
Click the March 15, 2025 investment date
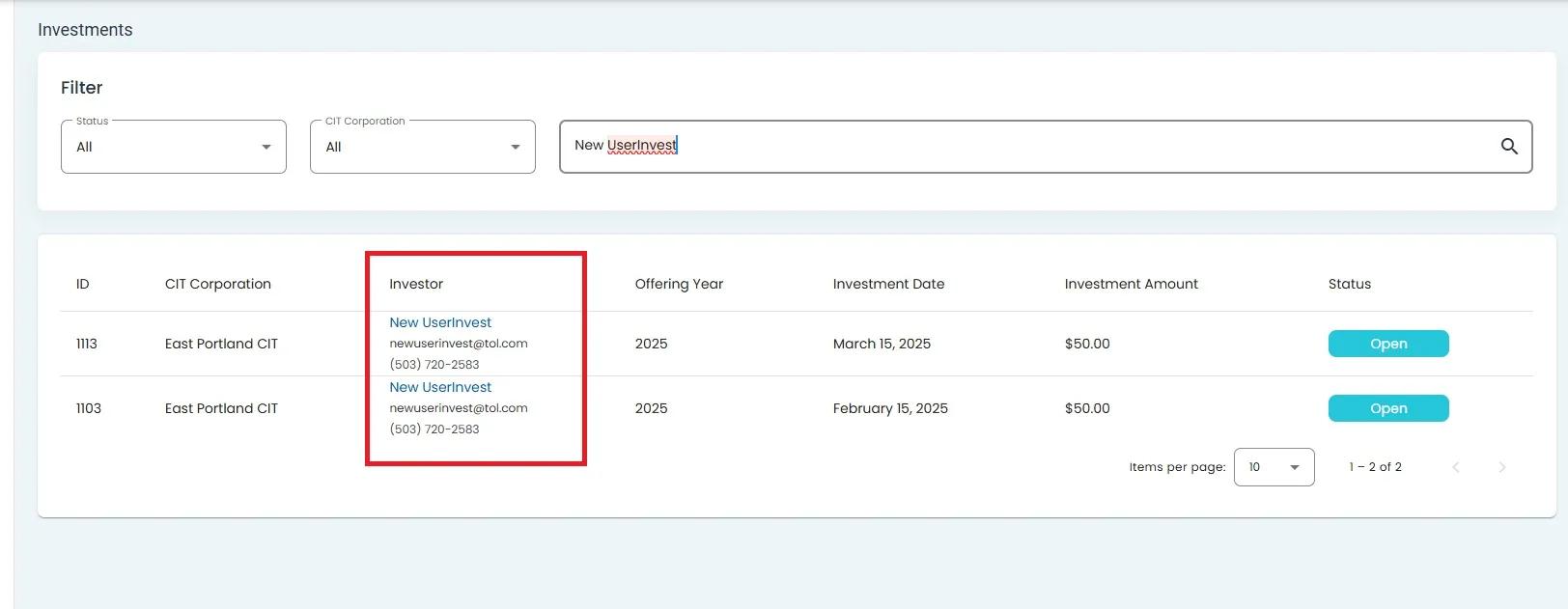pos(882,344)
